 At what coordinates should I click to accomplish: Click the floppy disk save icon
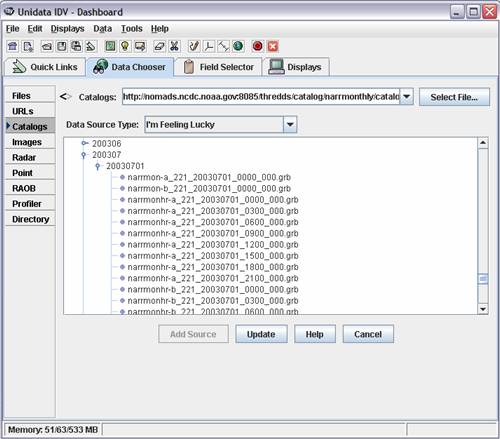click(62, 46)
